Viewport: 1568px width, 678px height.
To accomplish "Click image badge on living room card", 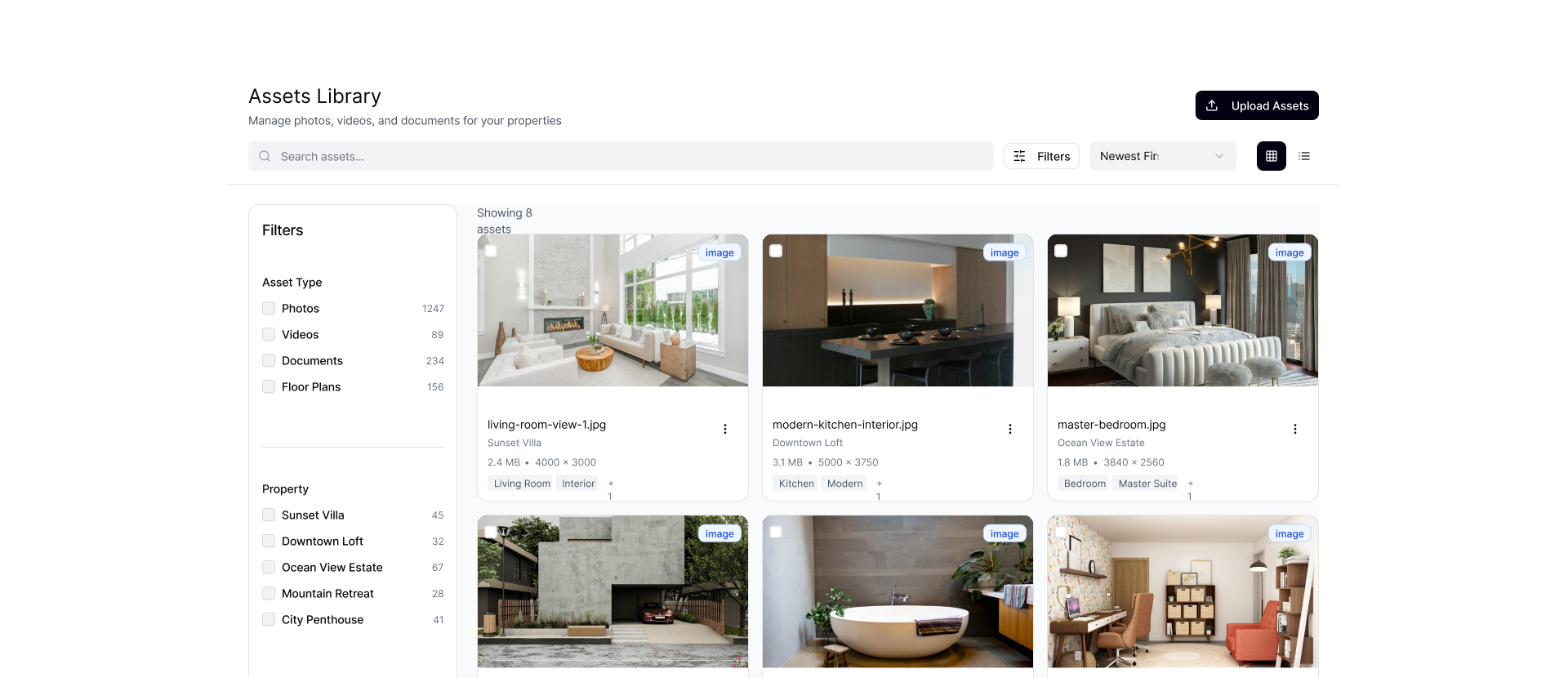I will pos(719,252).
